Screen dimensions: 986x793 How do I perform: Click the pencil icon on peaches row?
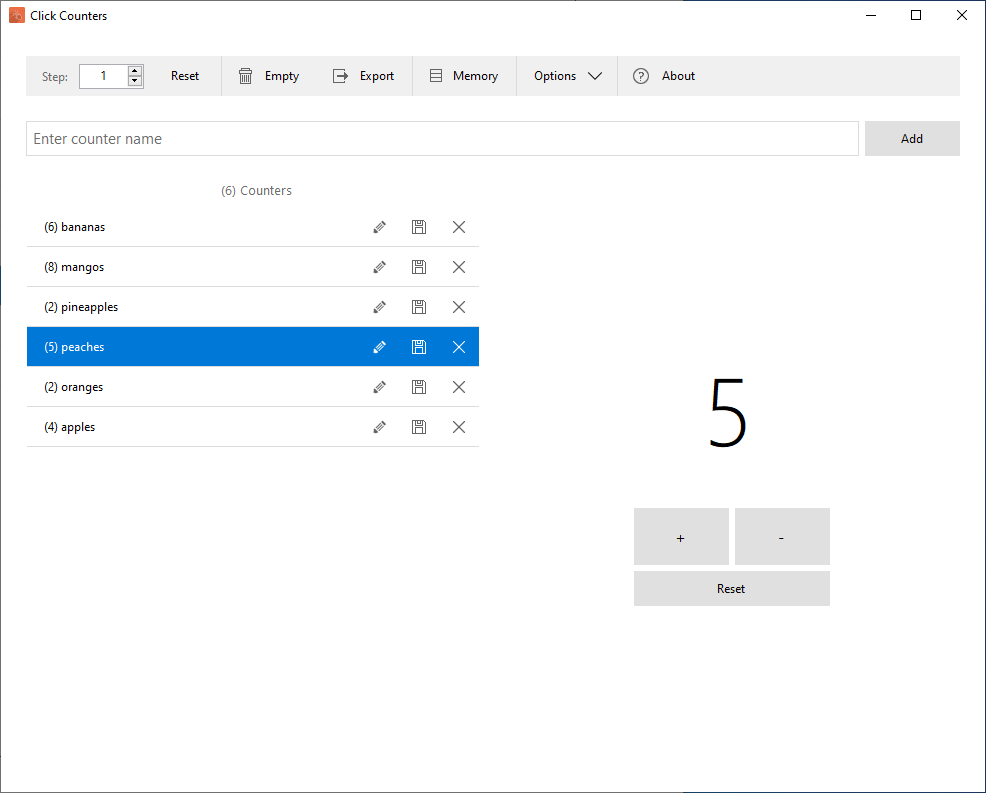click(x=379, y=347)
